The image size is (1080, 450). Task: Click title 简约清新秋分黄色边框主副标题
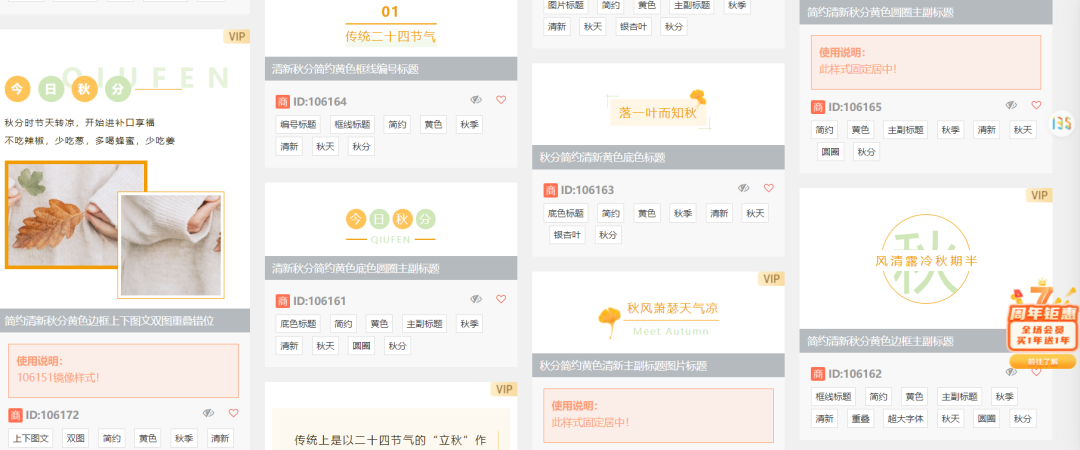880,341
